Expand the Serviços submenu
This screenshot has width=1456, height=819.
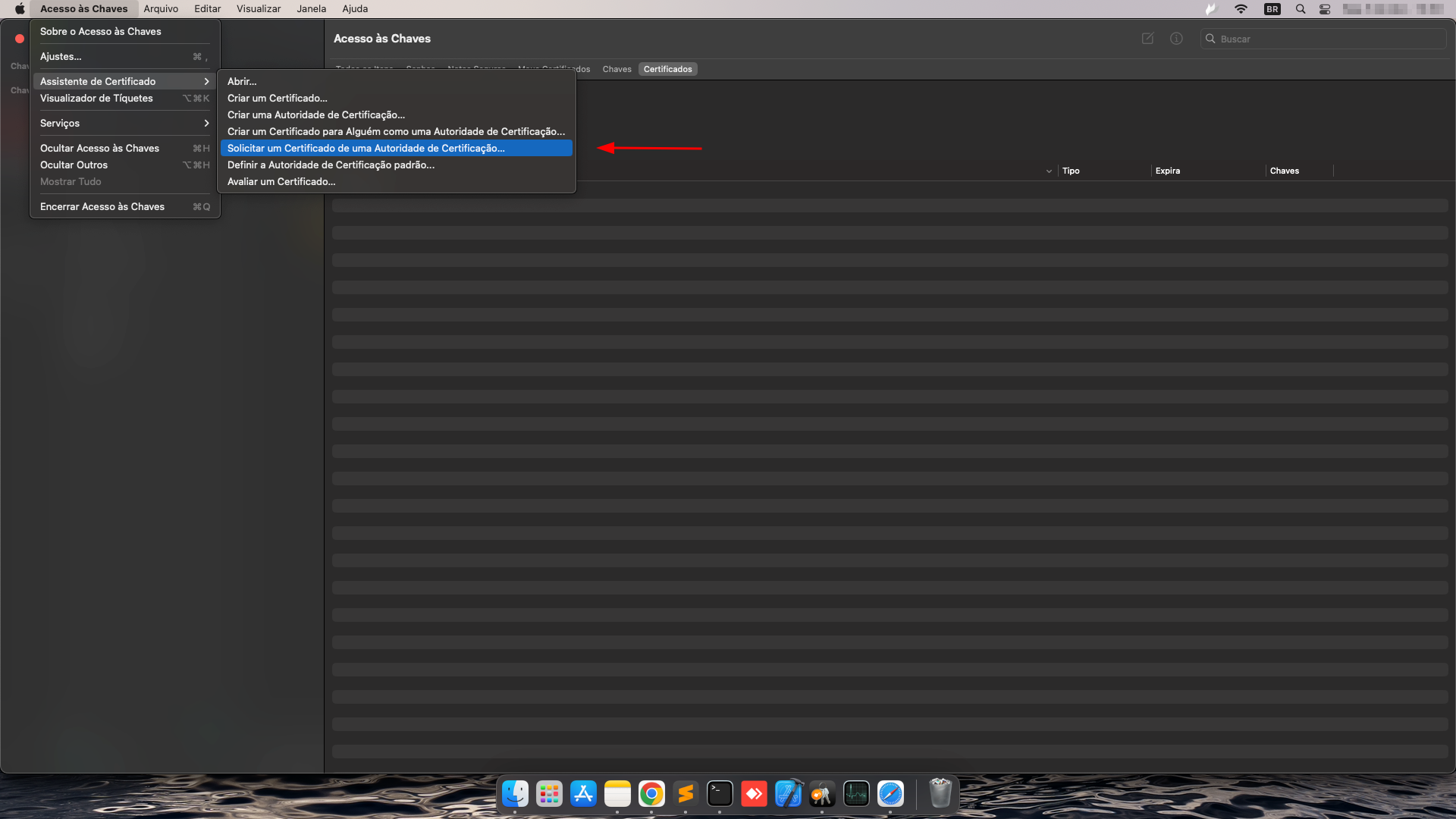tap(125, 123)
